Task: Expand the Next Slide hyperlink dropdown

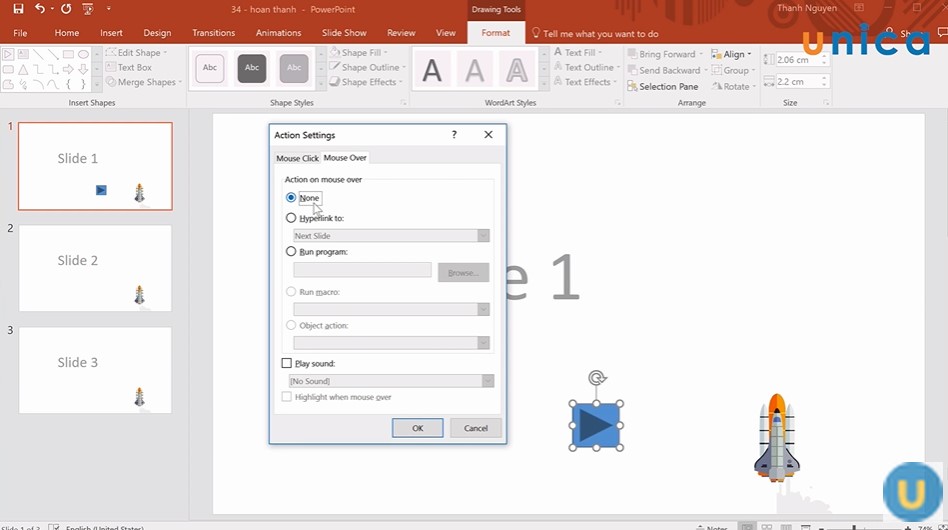Action: pos(483,236)
